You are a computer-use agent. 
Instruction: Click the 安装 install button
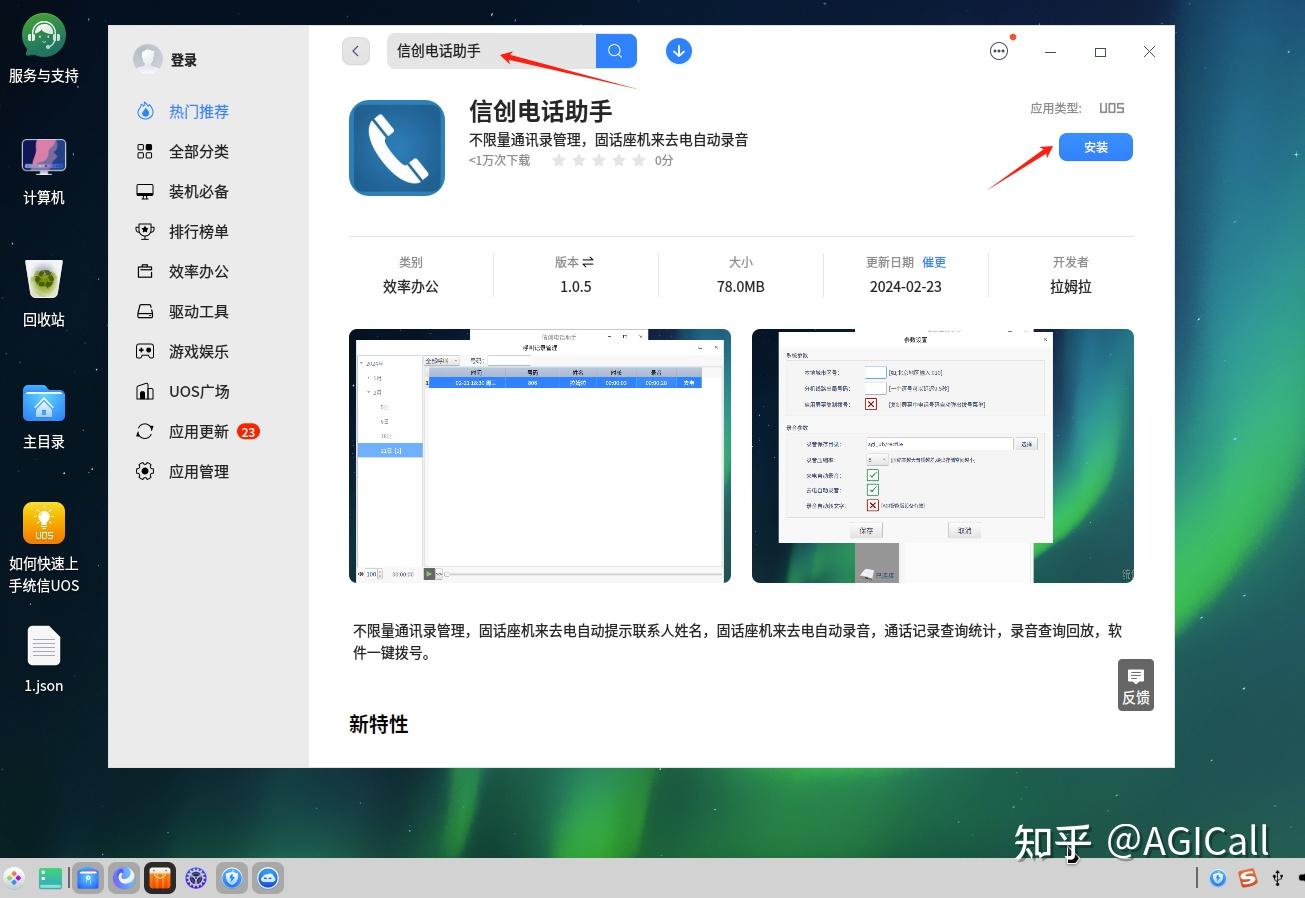[1096, 147]
